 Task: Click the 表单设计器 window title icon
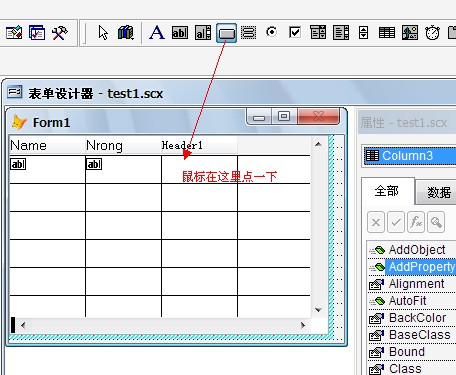[x=15, y=92]
